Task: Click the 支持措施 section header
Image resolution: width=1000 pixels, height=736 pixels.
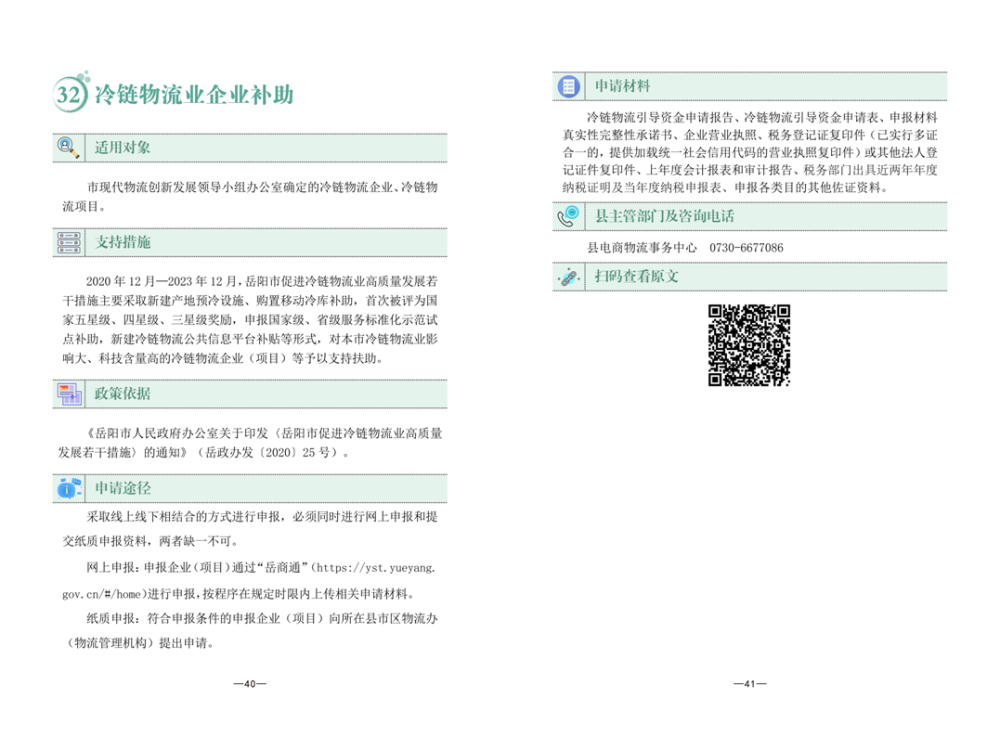Action: (x=123, y=243)
